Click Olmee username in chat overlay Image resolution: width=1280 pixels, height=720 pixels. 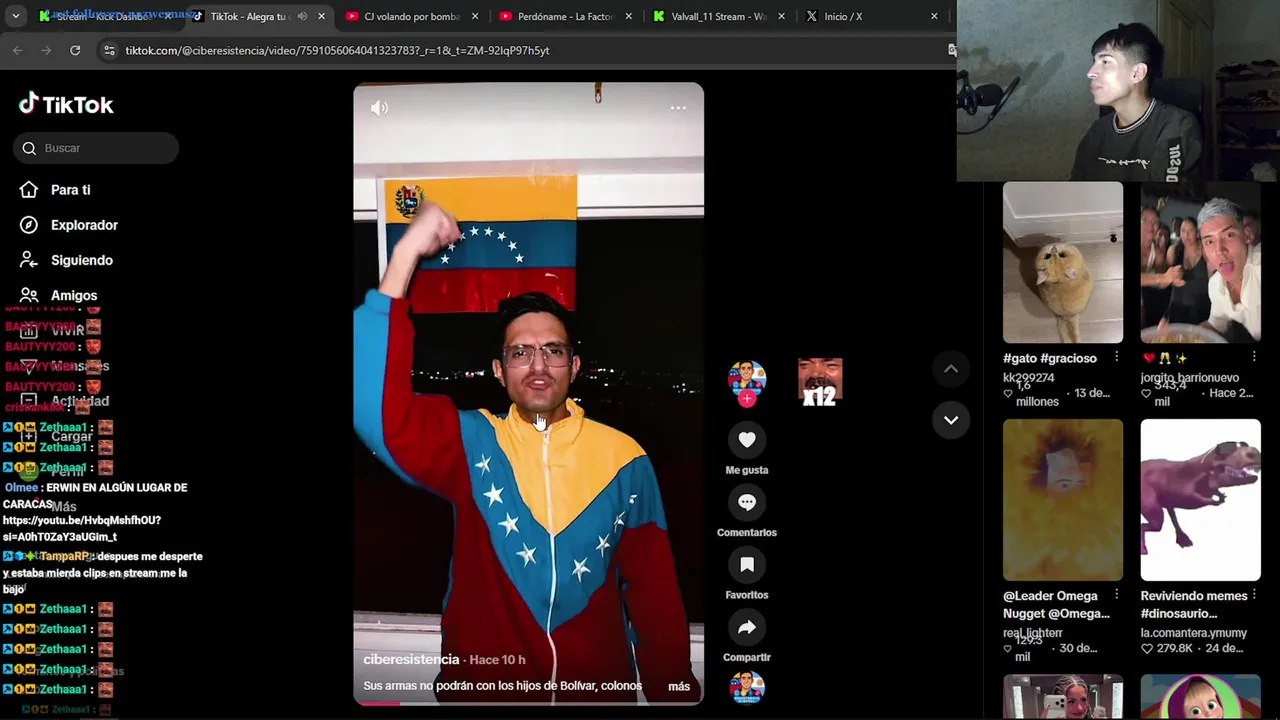[x=21, y=488]
